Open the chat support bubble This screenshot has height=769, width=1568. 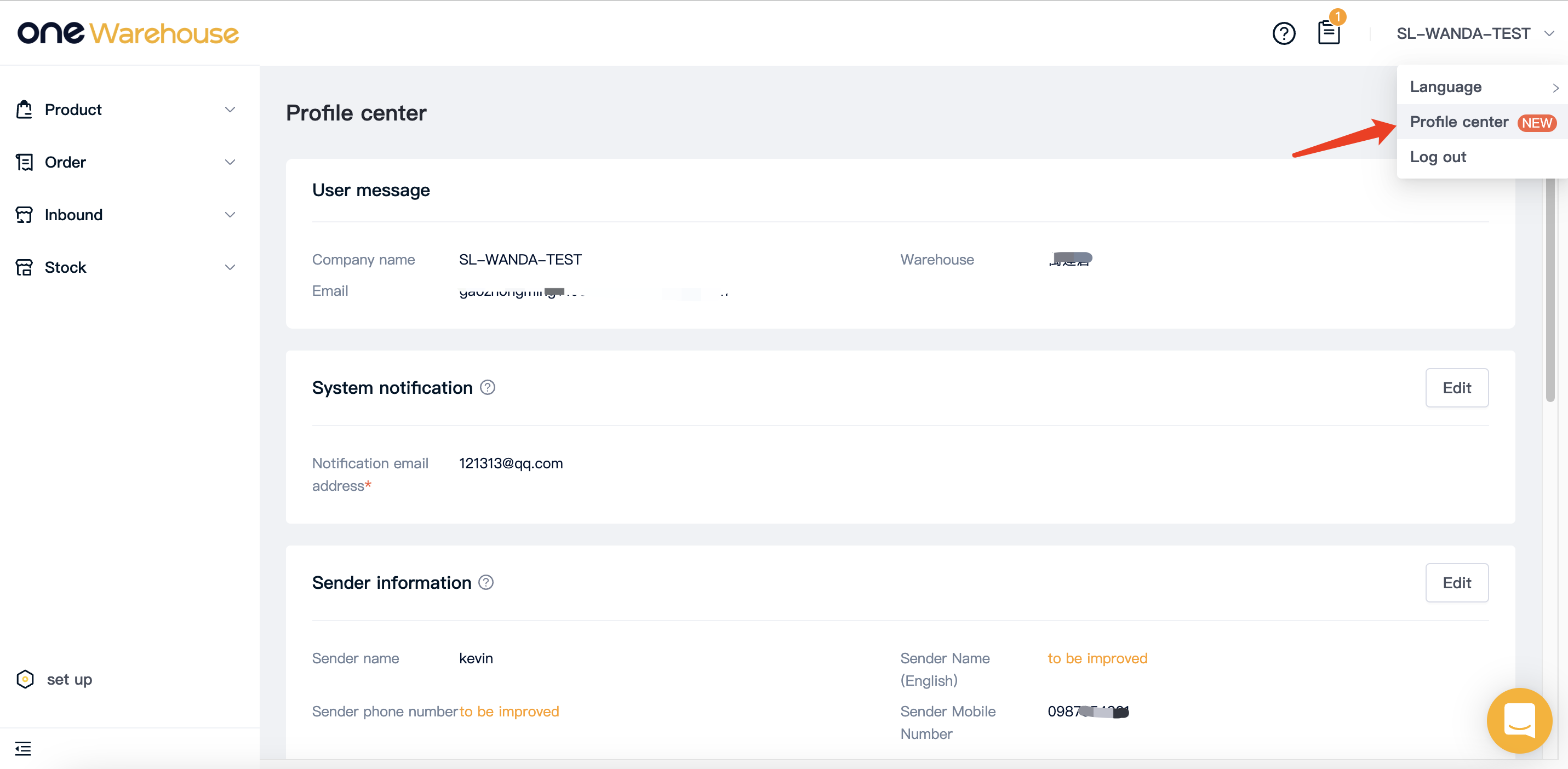[1519, 720]
